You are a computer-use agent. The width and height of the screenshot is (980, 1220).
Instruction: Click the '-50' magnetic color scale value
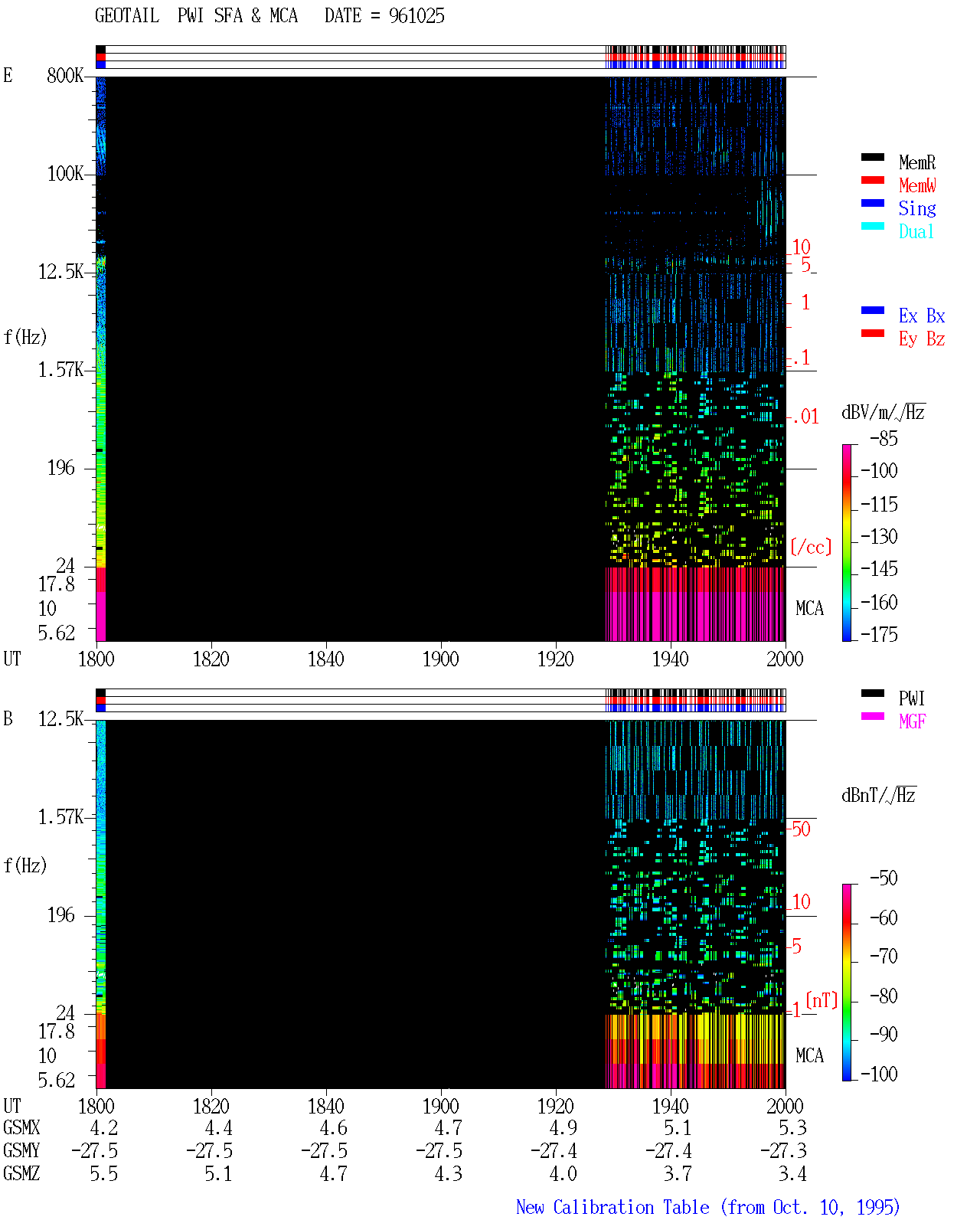pyautogui.click(x=884, y=878)
